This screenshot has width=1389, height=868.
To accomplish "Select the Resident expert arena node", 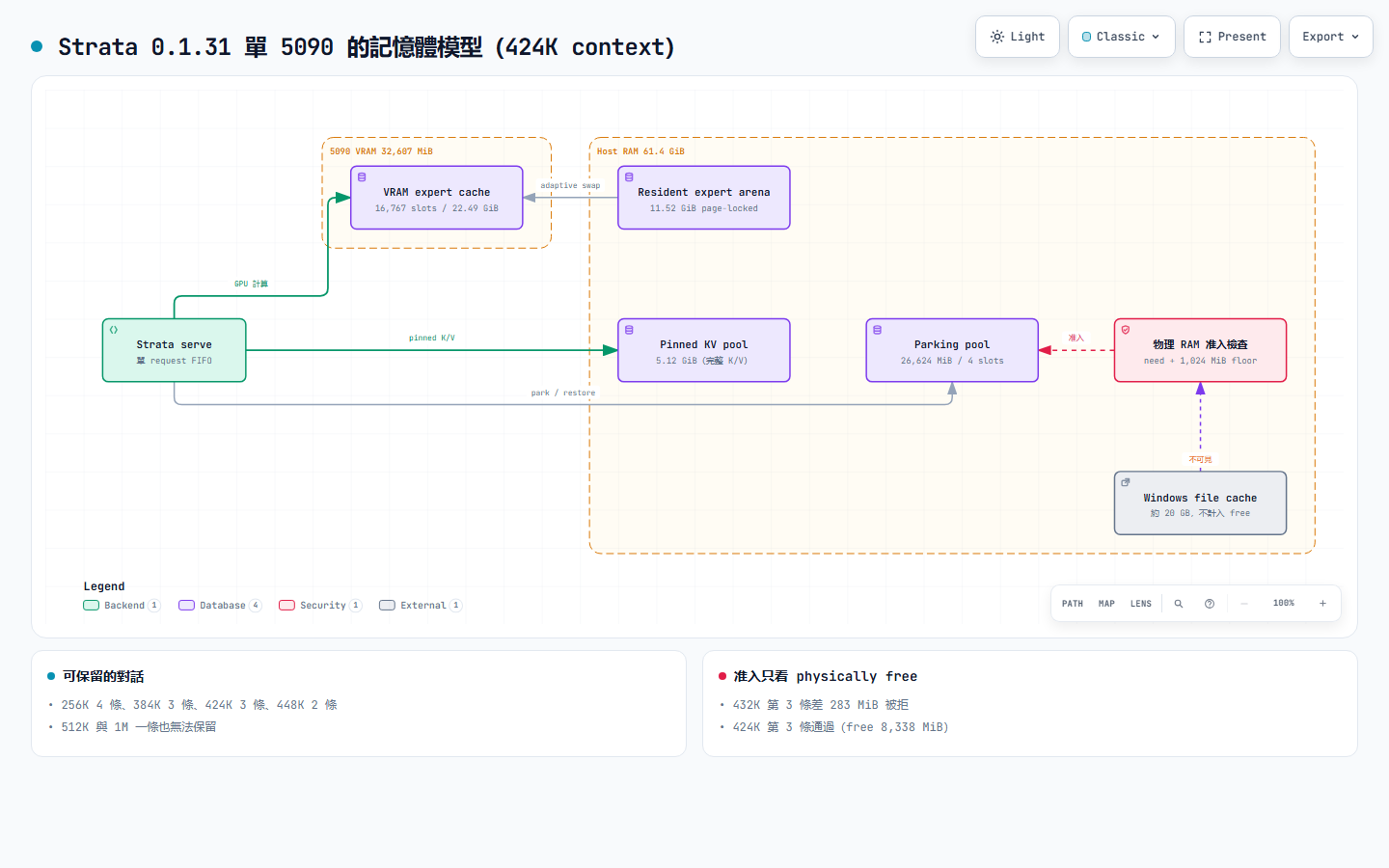I will pyautogui.click(x=704, y=198).
